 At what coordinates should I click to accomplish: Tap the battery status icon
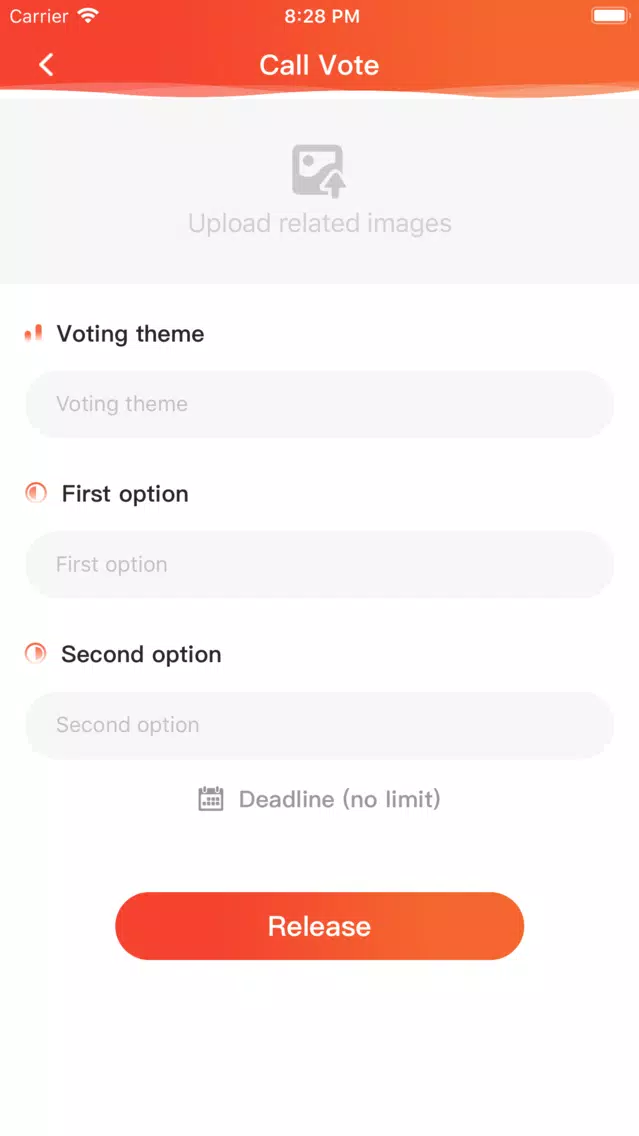(x=610, y=16)
